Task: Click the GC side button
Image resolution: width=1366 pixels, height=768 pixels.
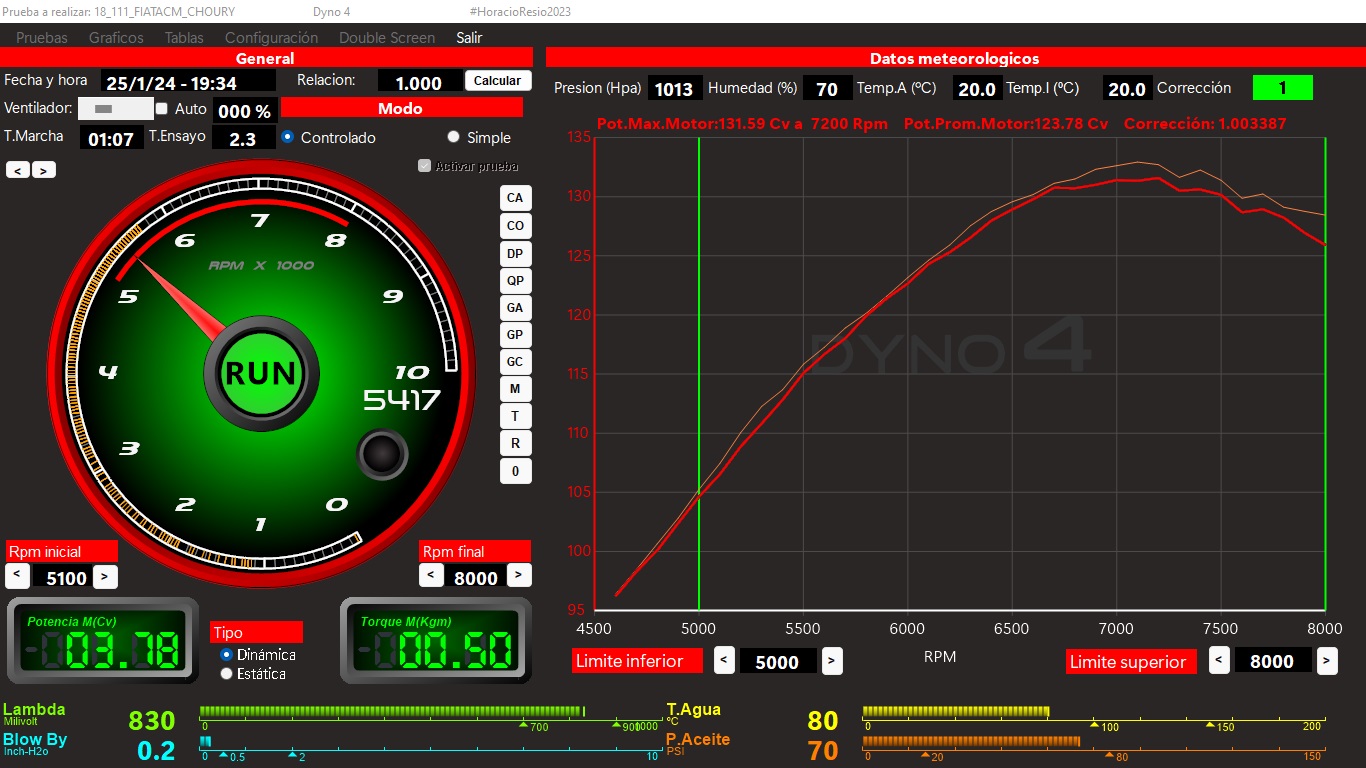Action: [x=515, y=362]
